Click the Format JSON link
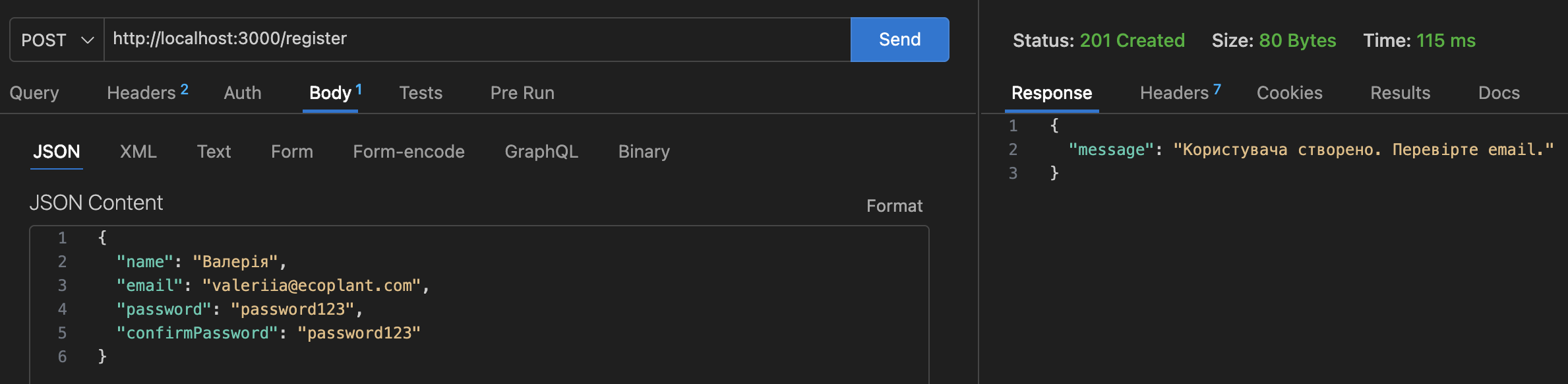The image size is (1568, 384). pyautogui.click(x=894, y=206)
